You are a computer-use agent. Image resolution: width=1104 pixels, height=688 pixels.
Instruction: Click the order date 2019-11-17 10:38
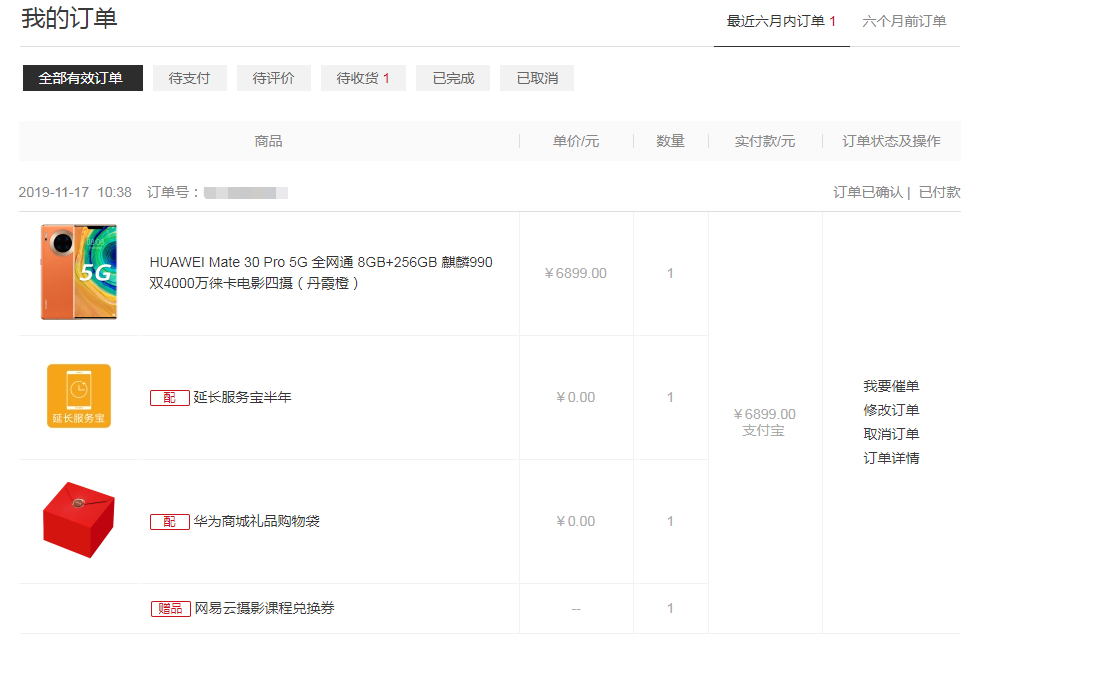(x=75, y=192)
